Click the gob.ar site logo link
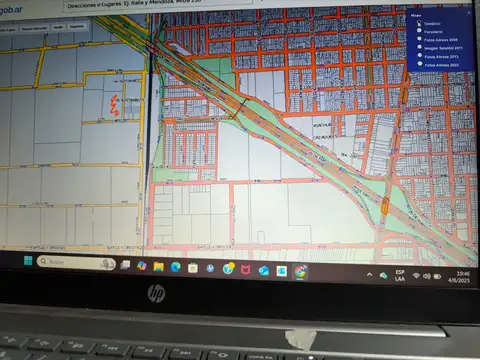The height and width of the screenshot is (360, 480). [11, 10]
